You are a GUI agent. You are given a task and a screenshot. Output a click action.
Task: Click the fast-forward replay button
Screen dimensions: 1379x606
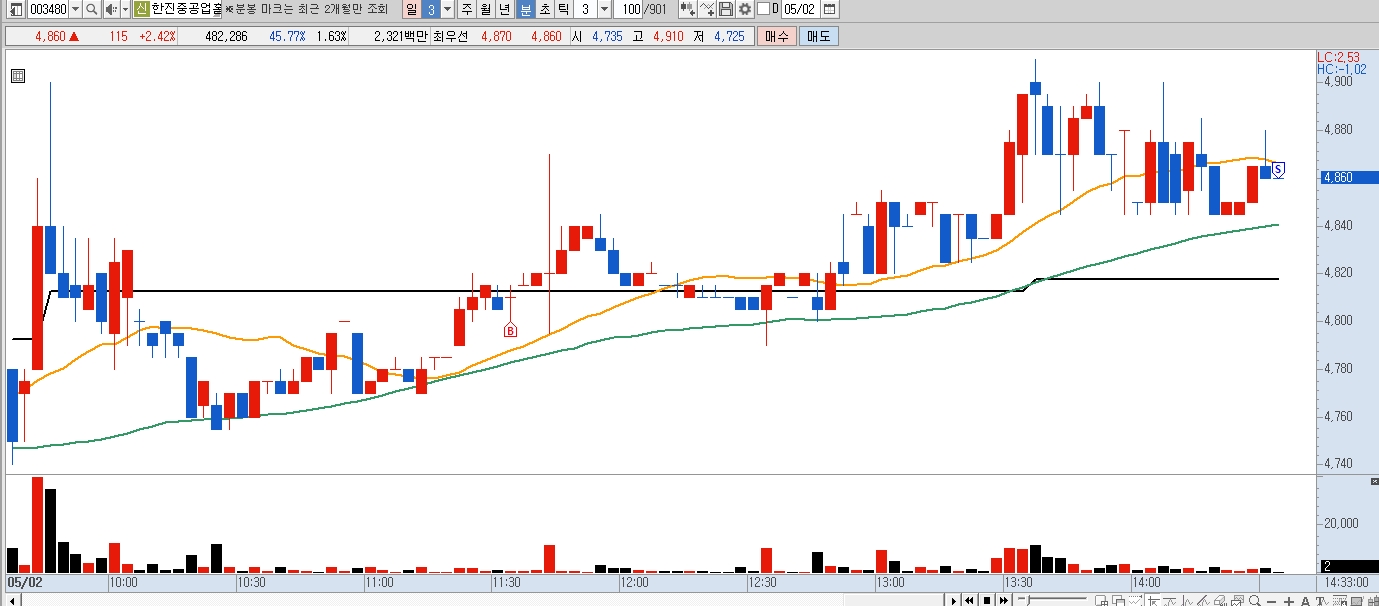1004,600
